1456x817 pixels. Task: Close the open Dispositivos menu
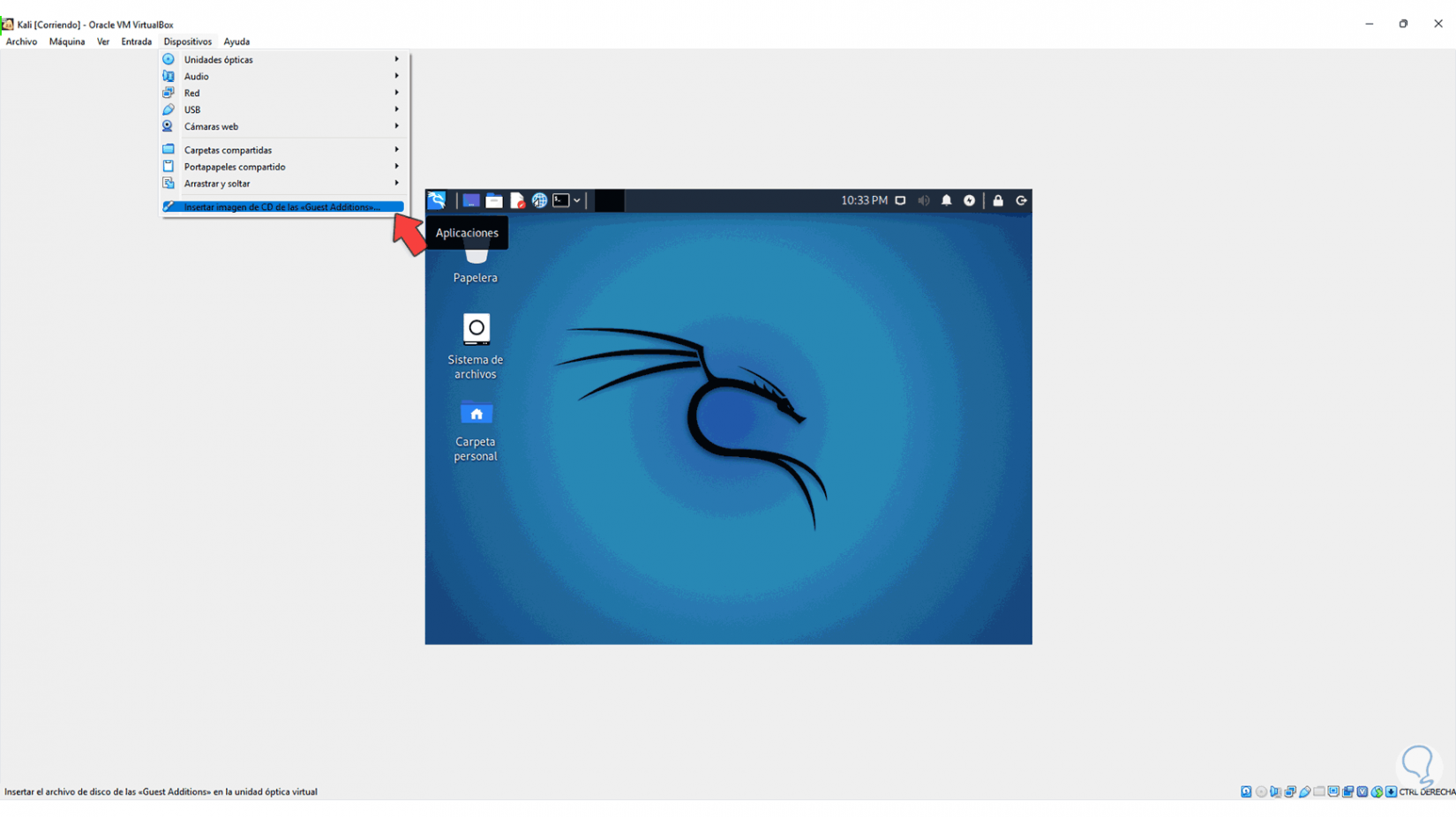[x=188, y=41]
